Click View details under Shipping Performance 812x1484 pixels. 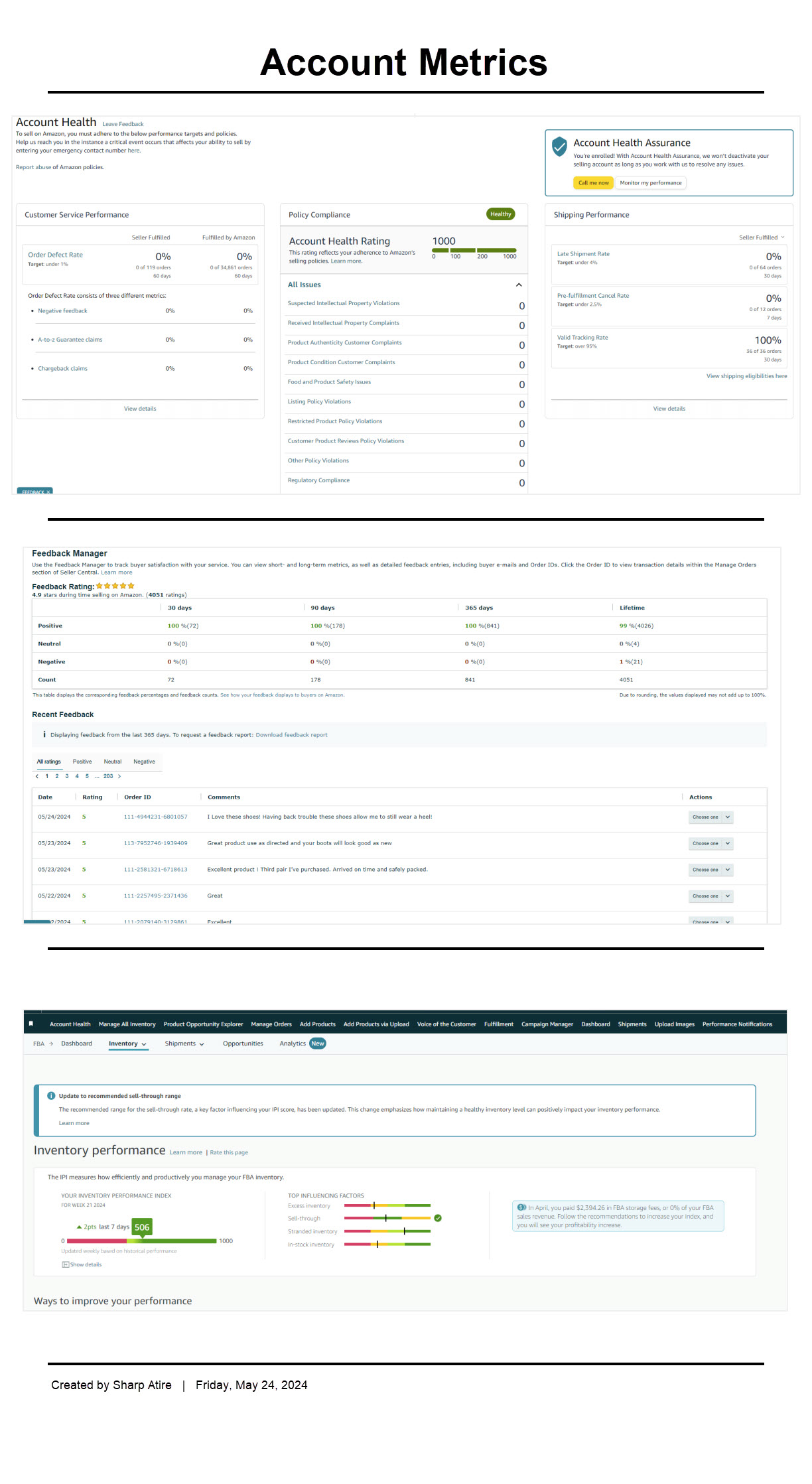pyautogui.click(x=669, y=409)
